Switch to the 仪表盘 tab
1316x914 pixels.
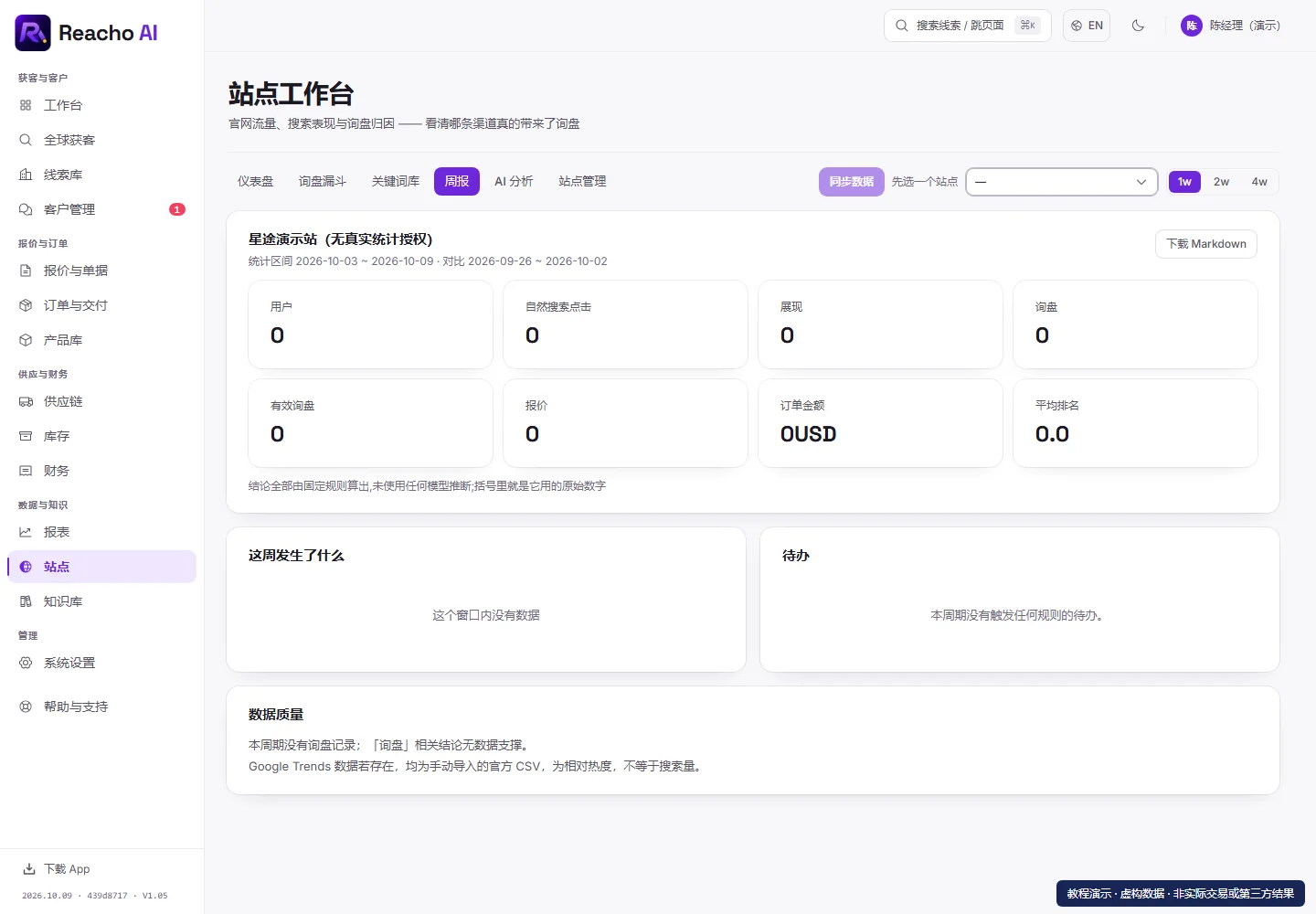point(256,182)
